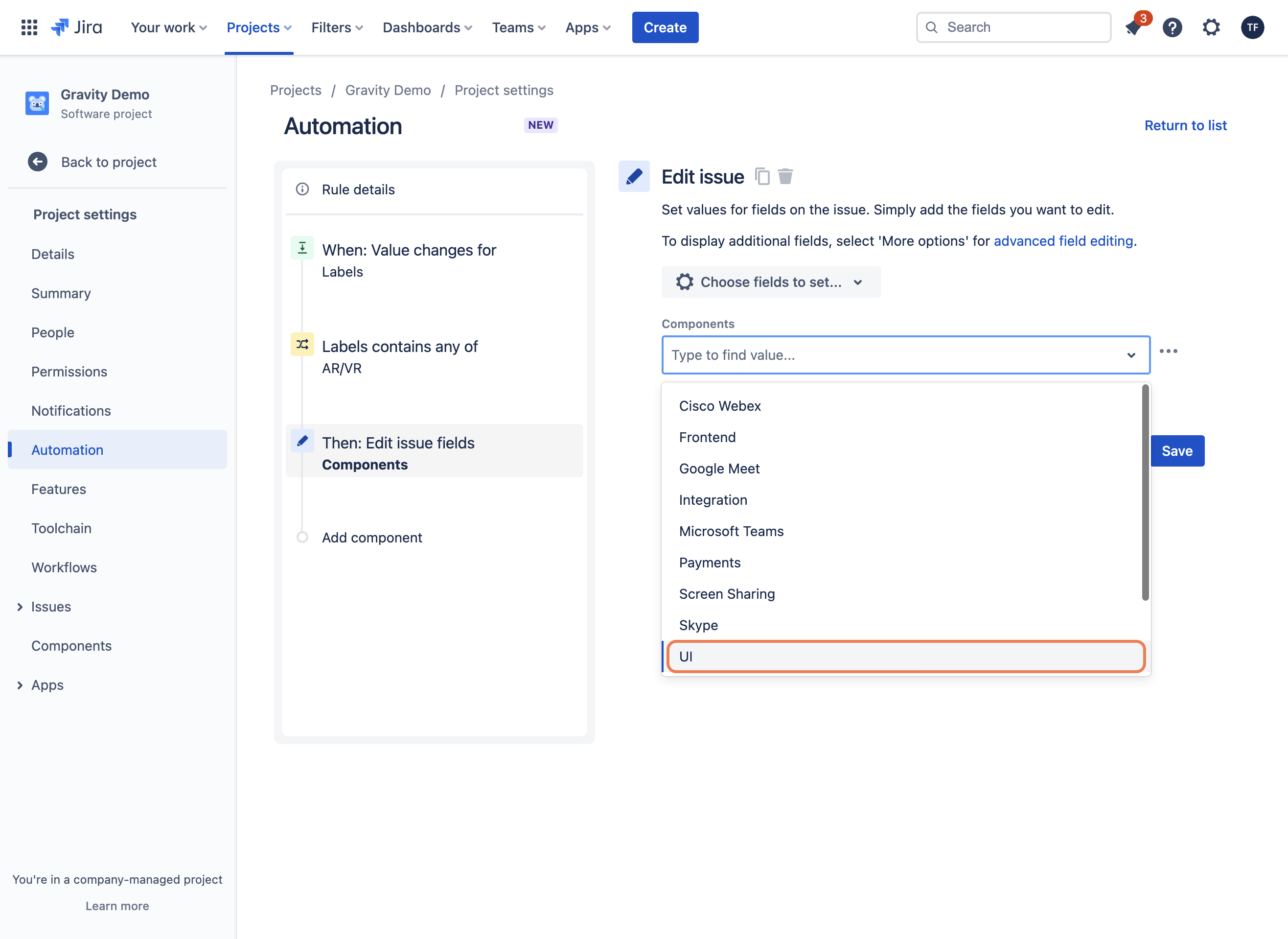Open Choose fields to set dropdown
Screen dimensions: 1288x939
(771, 282)
